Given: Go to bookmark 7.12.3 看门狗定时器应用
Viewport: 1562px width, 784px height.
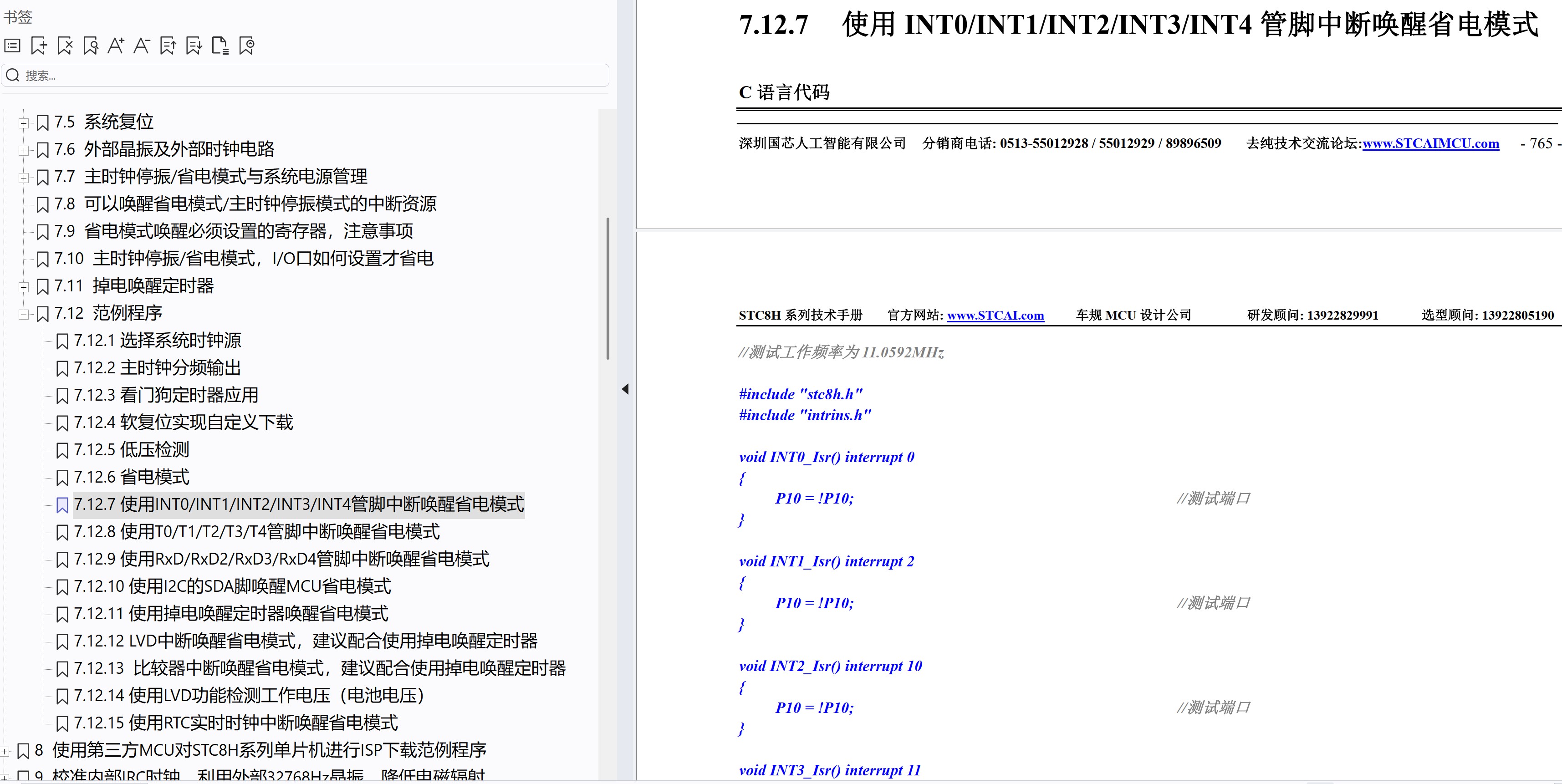Looking at the screenshot, I should pos(166,395).
